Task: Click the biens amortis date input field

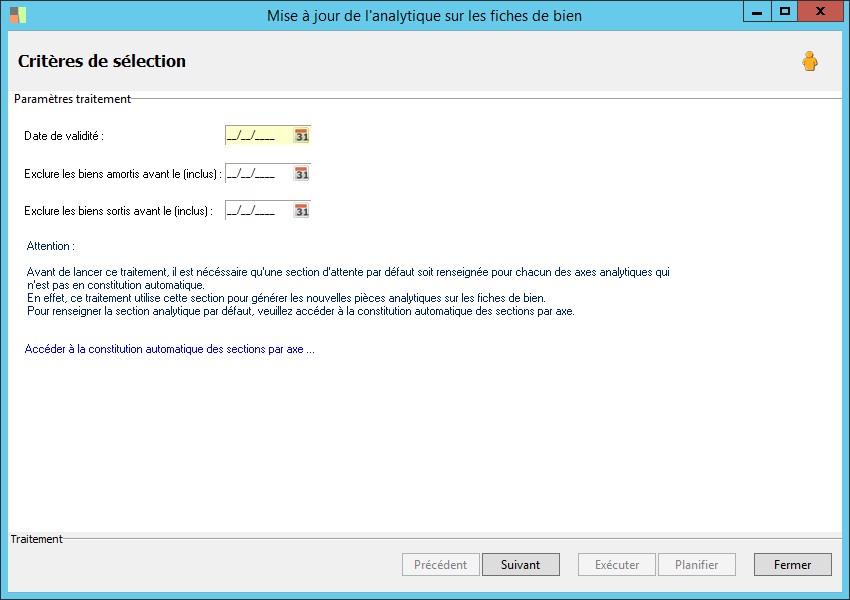Action: point(258,174)
